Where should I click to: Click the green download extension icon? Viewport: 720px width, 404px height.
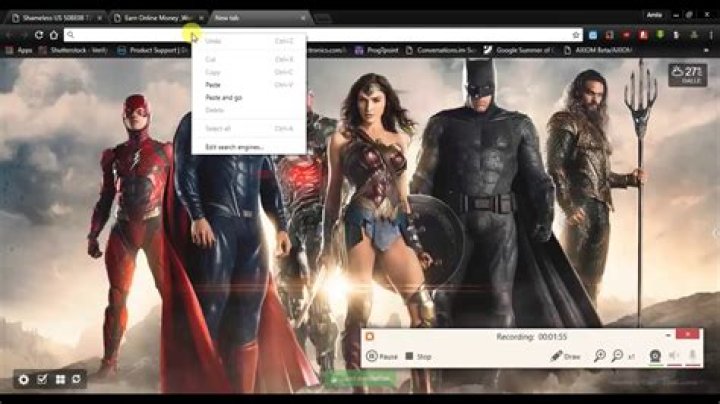tap(660, 35)
